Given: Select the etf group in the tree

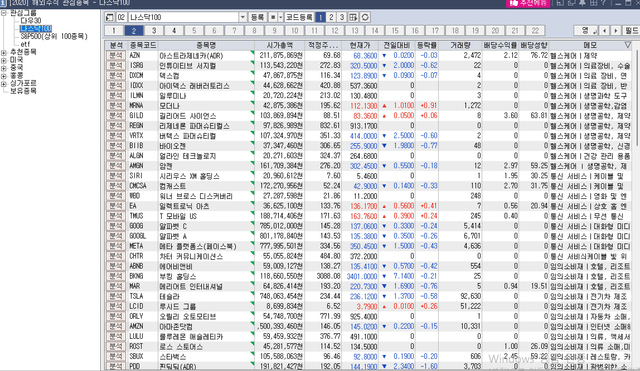Looking at the screenshot, I should [x=25, y=44].
